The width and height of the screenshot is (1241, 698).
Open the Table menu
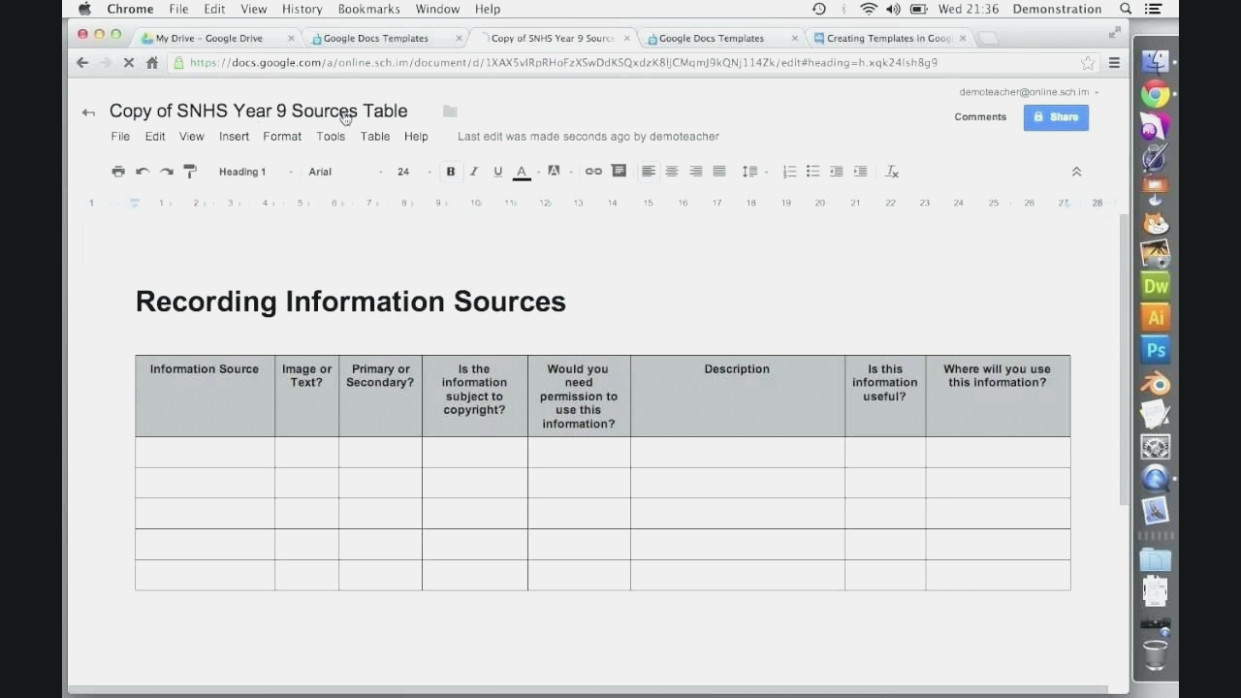click(375, 136)
